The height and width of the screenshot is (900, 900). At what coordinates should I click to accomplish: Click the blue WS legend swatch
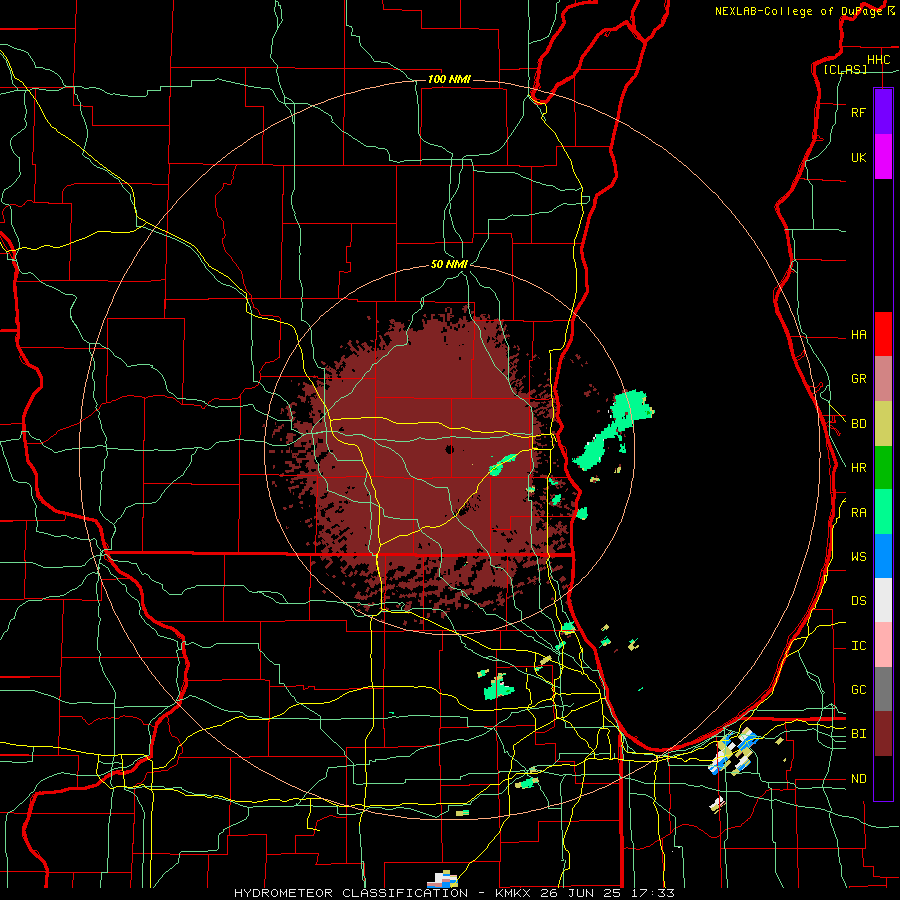[x=883, y=556]
